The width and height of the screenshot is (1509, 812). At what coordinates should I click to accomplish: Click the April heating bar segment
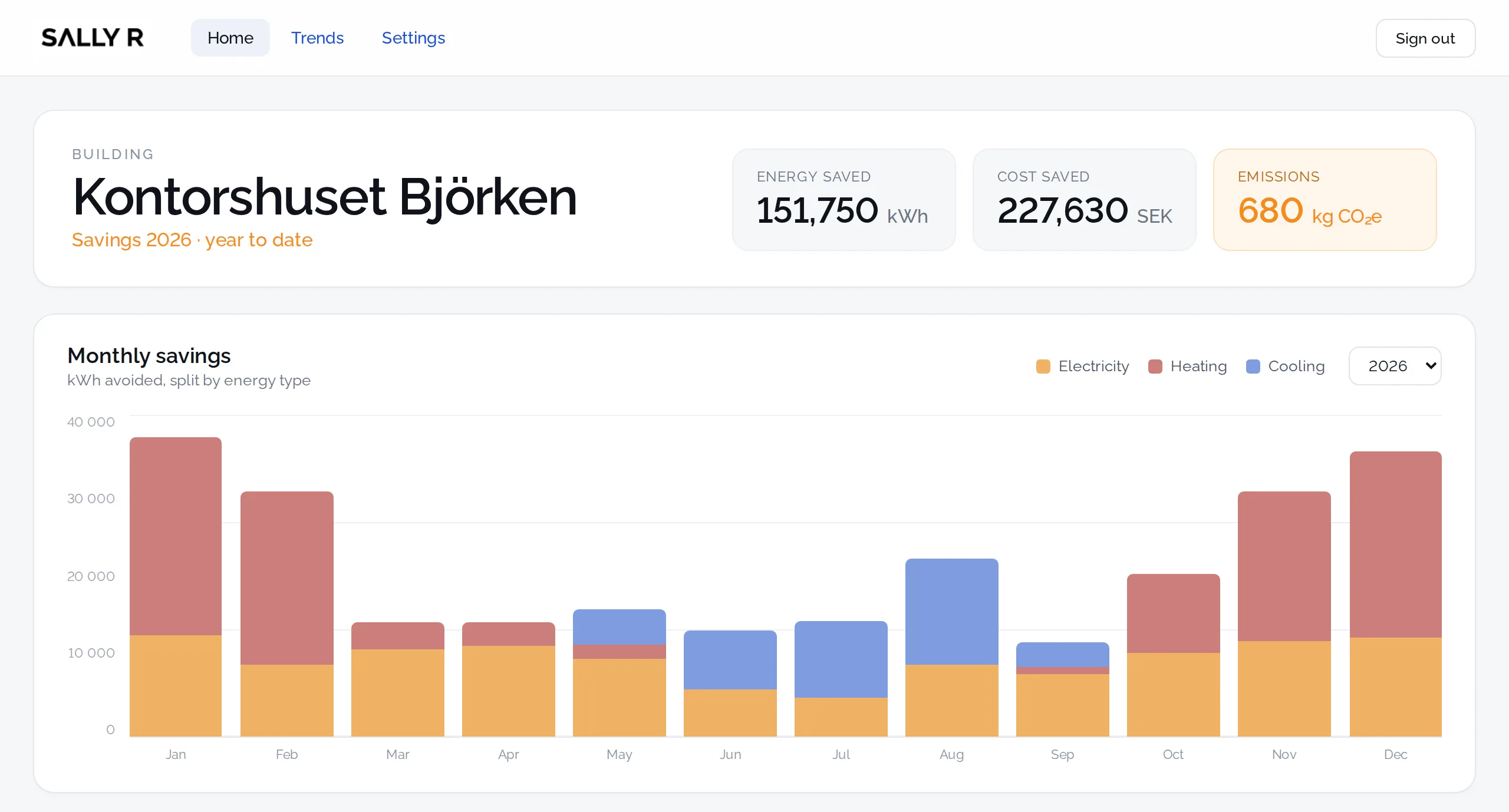[x=509, y=634]
